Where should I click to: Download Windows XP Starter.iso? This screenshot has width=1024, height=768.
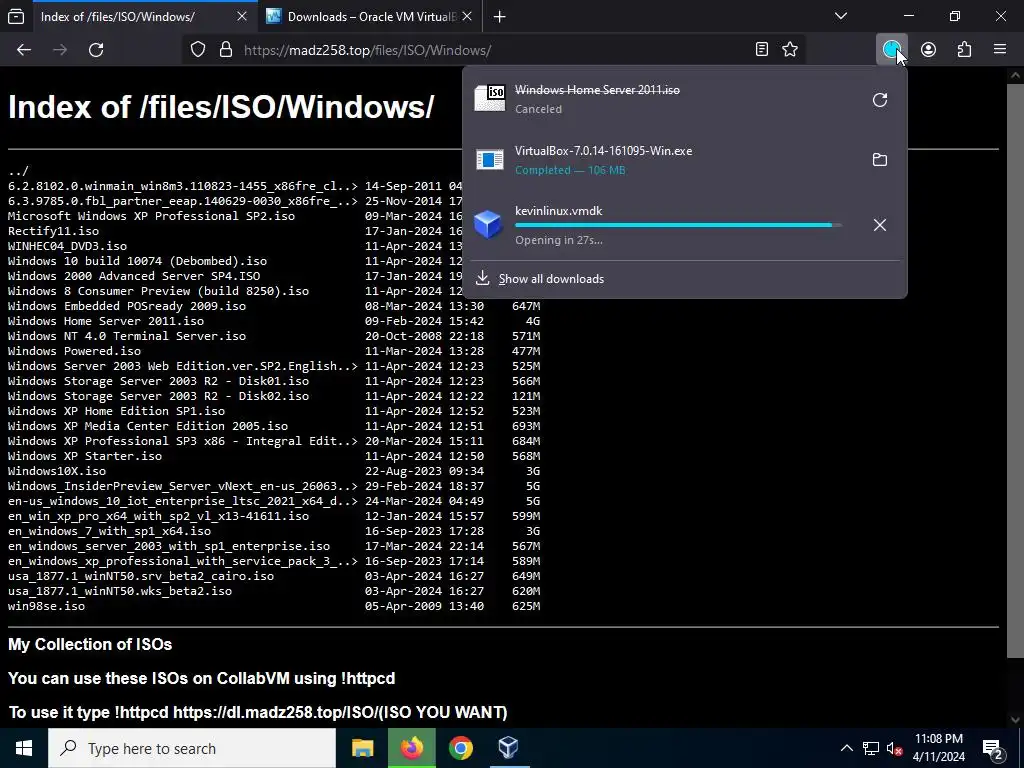(85, 456)
